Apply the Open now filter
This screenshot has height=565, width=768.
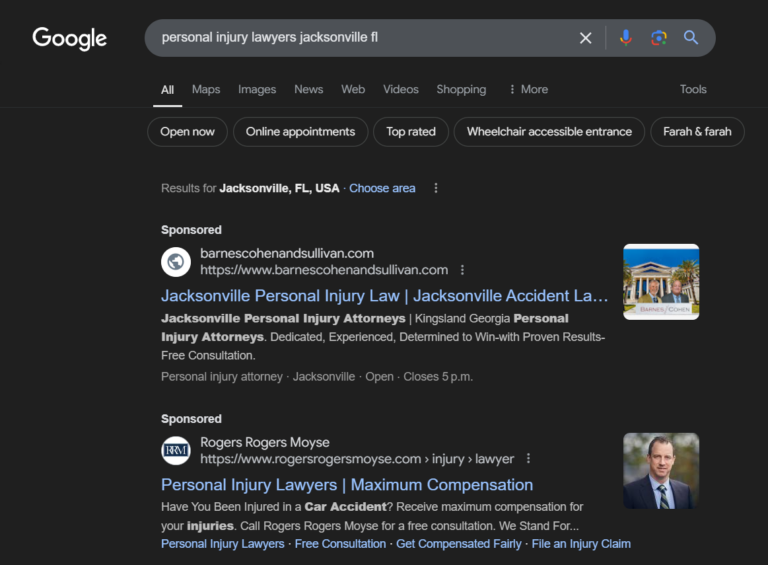(x=187, y=132)
